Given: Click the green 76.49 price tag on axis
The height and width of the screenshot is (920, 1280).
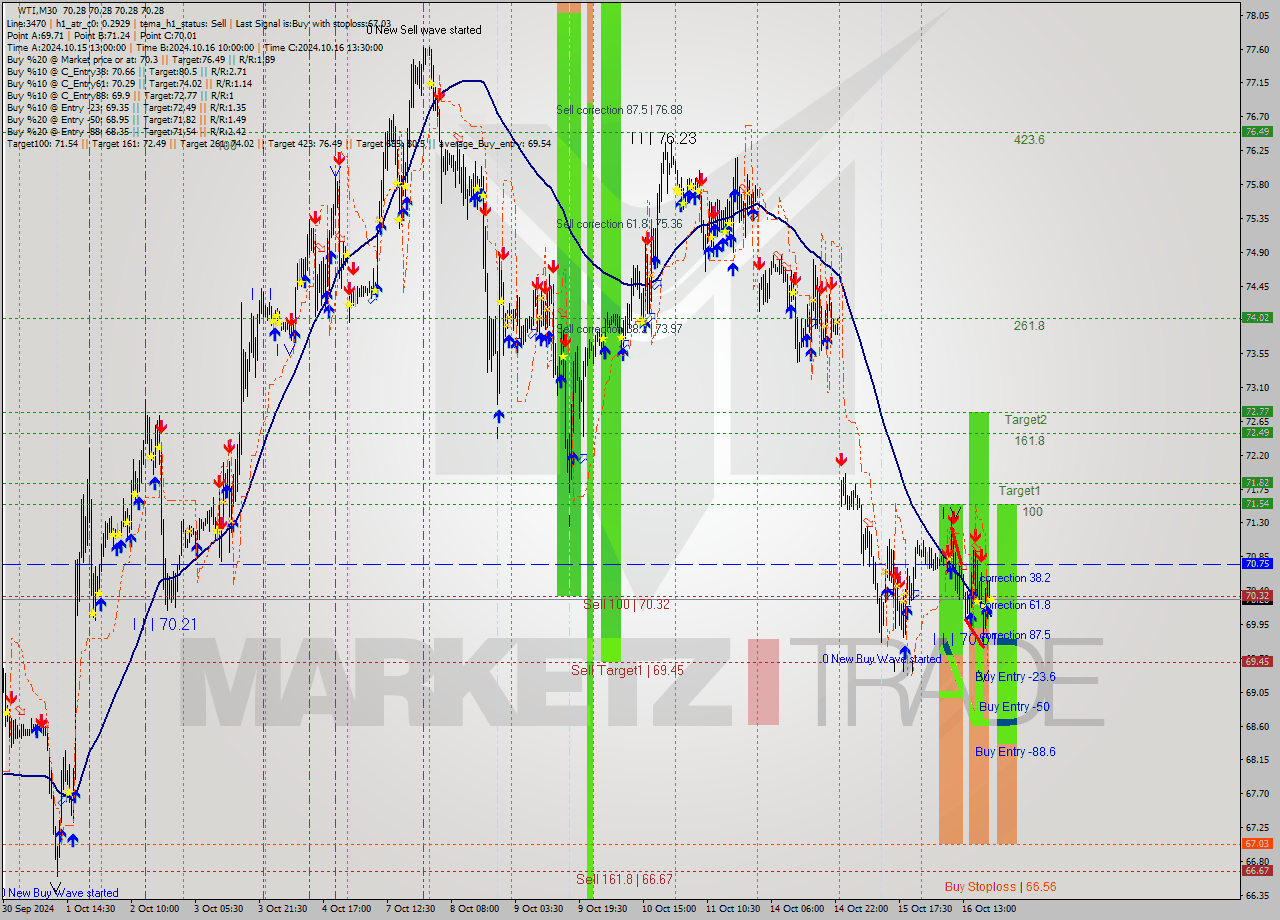Looking at the screenshot, I should [x=1257, y=131].
